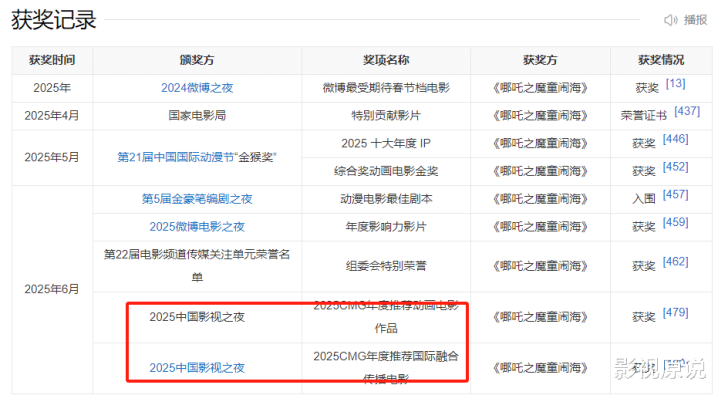Select the 国家电影局 table cell

click(197, 115)
